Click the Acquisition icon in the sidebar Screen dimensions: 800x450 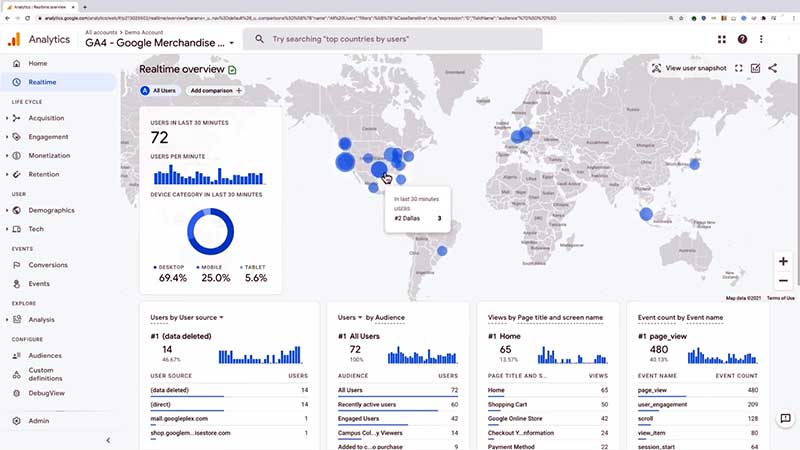pos(16,118)
